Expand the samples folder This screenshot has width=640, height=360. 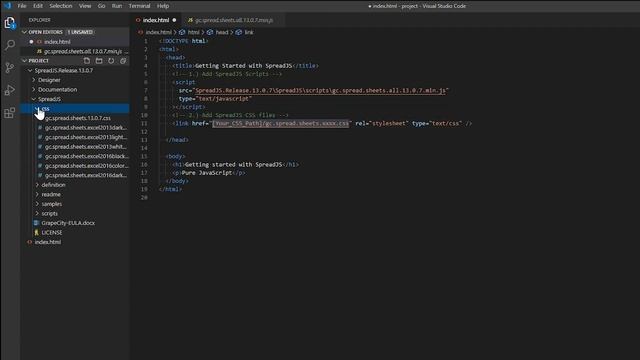[x=37, y=204]
